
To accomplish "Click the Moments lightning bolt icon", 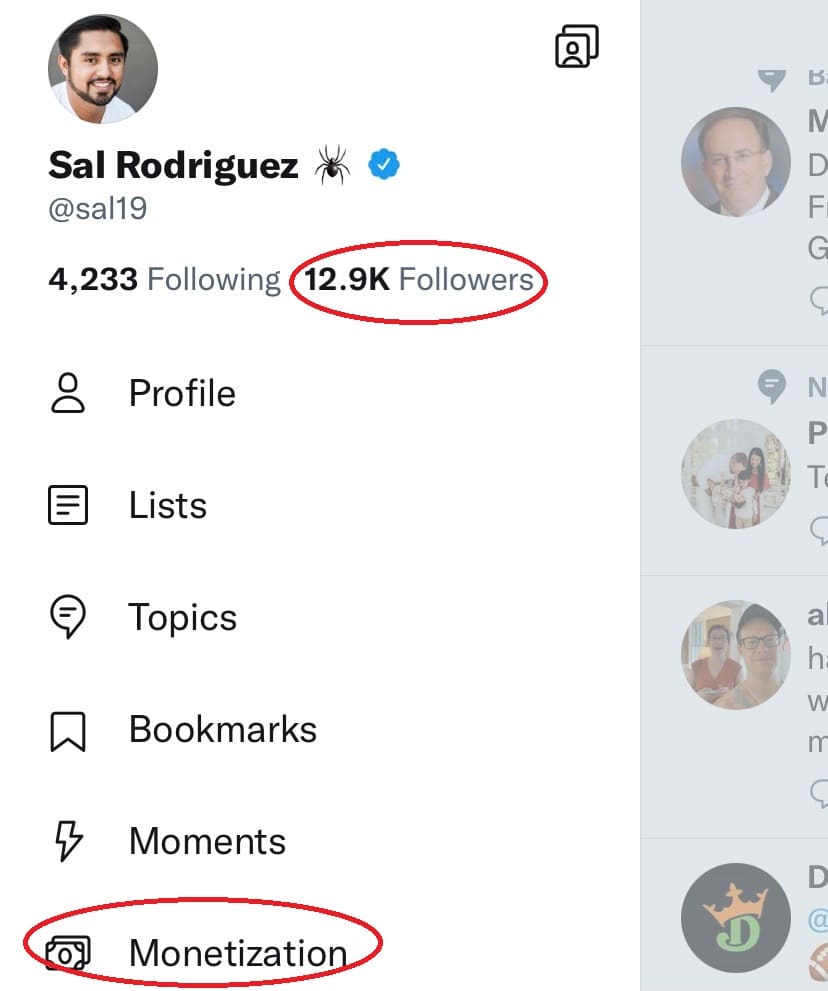I will 68,842.
